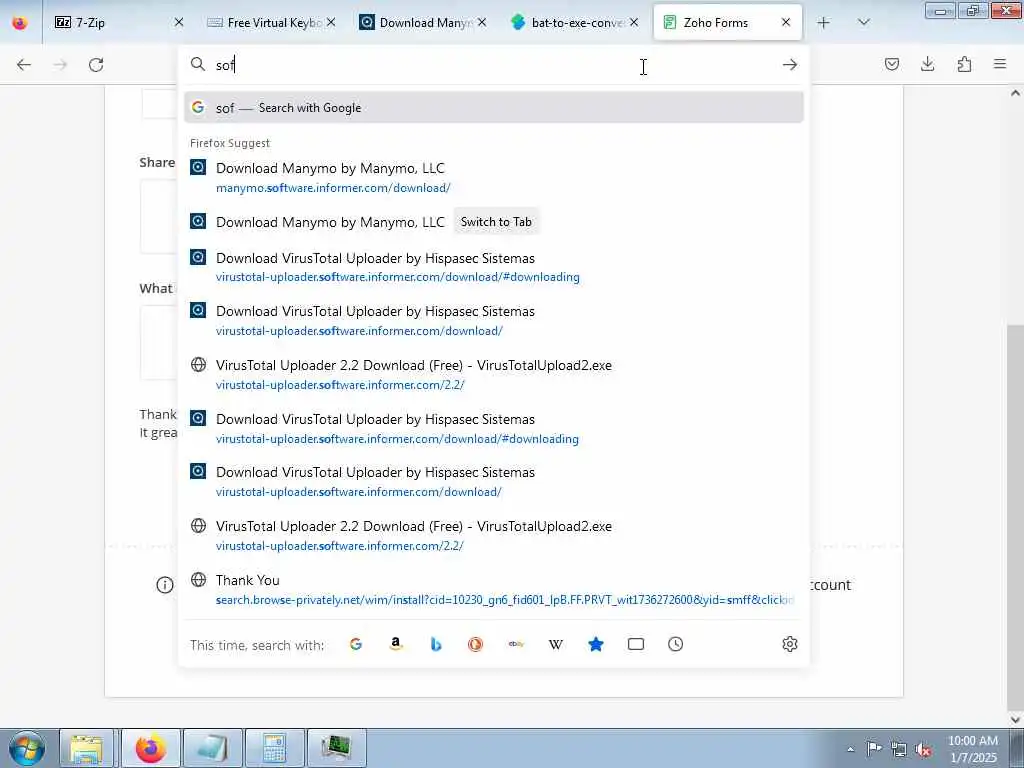Viewport: 1024px width, 768px height.
Task: Open the Extensions puzzle icon
Action: pyautogui.click(x=964, y=64)
